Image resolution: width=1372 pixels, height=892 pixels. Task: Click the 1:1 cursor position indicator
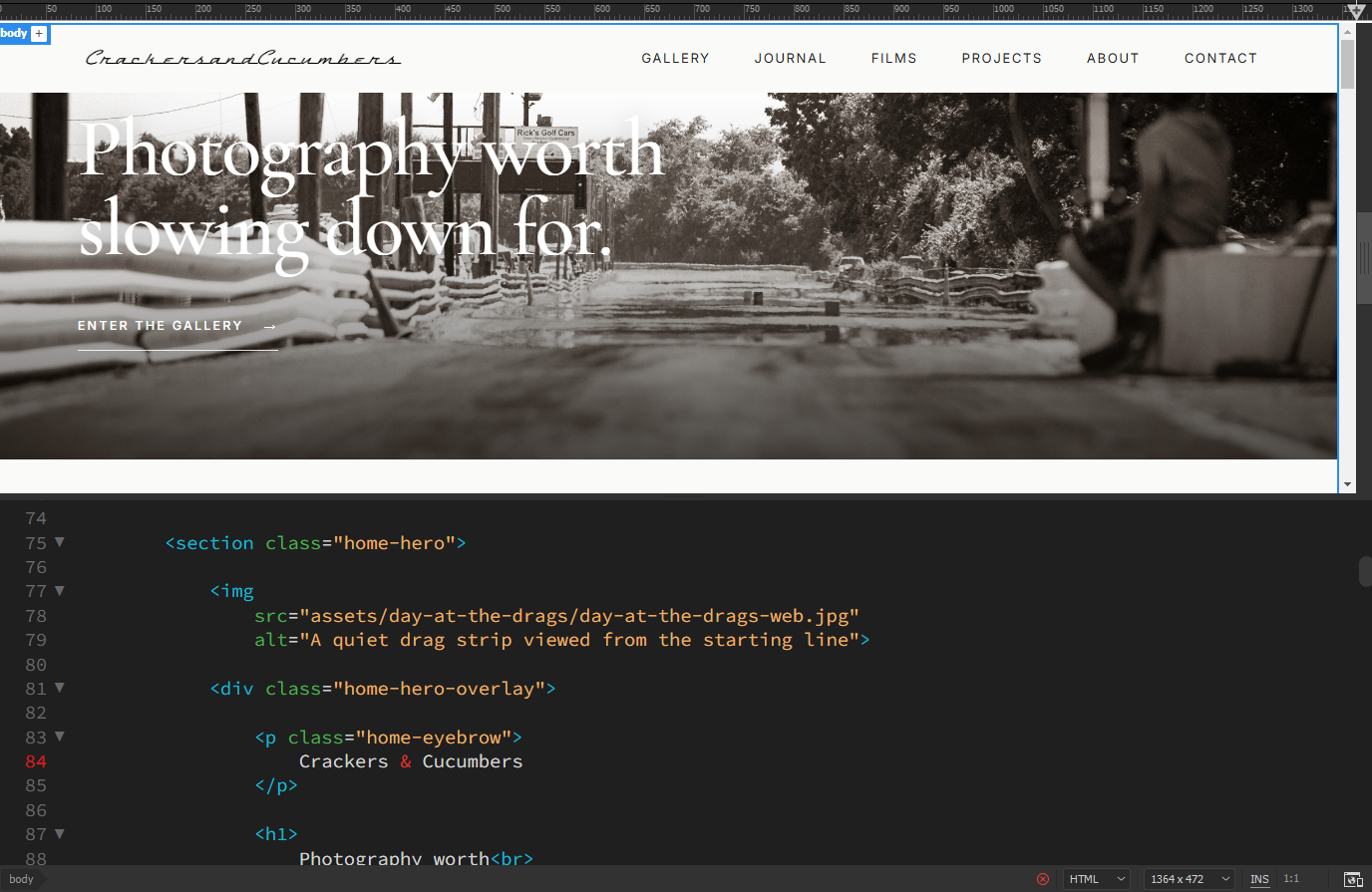tap(1291, 879)
